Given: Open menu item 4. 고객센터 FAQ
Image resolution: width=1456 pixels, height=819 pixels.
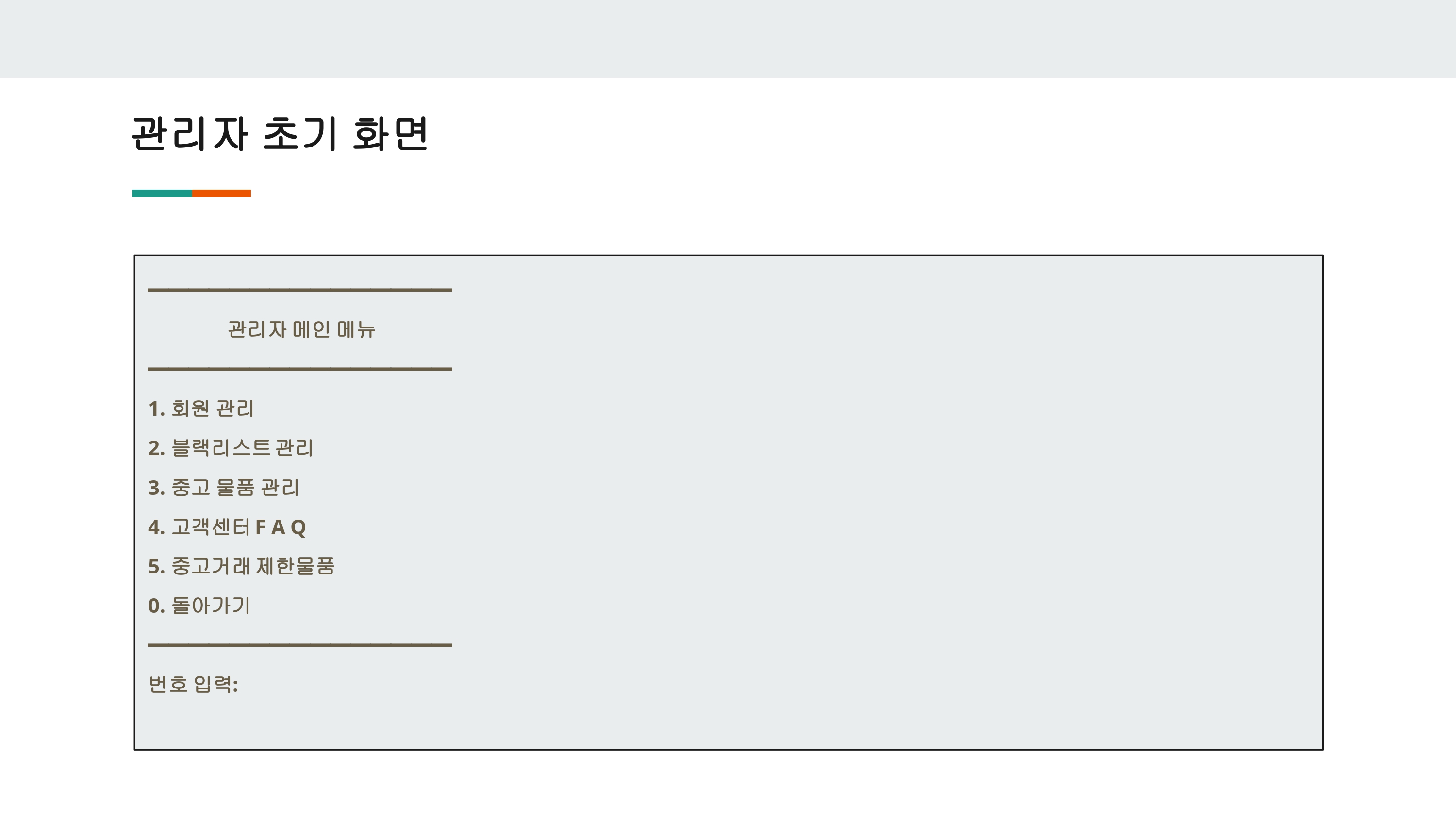Looking at the screenshot, I should (x=227, y=527).
